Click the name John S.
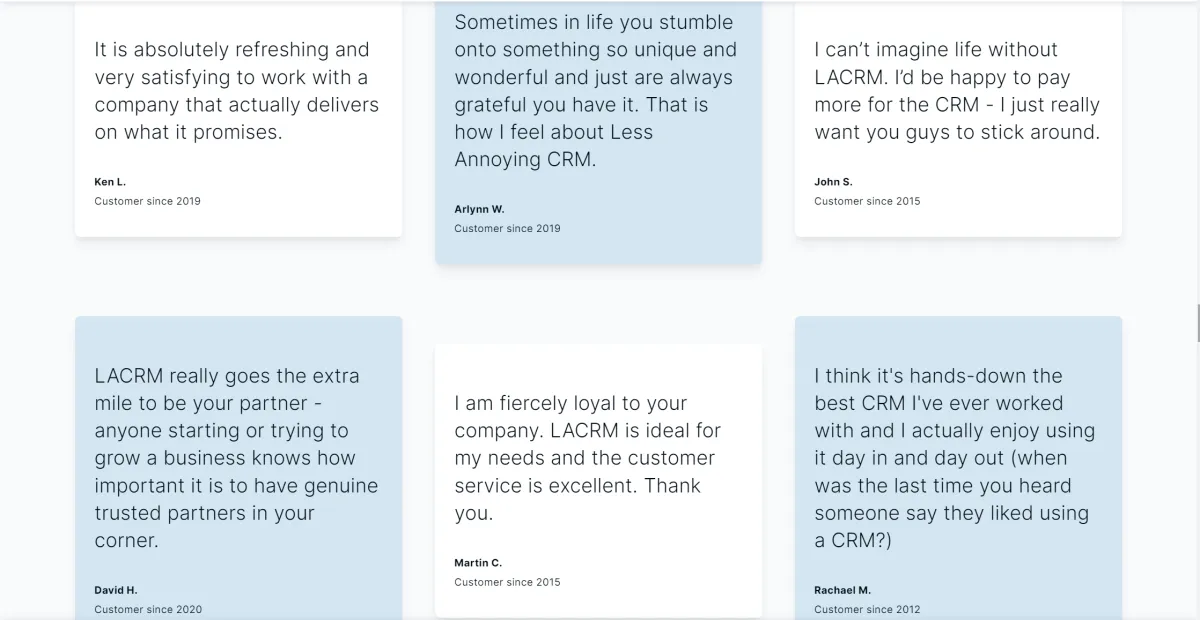This screenshot has height=620, width=1200. [x=833, y=182]
